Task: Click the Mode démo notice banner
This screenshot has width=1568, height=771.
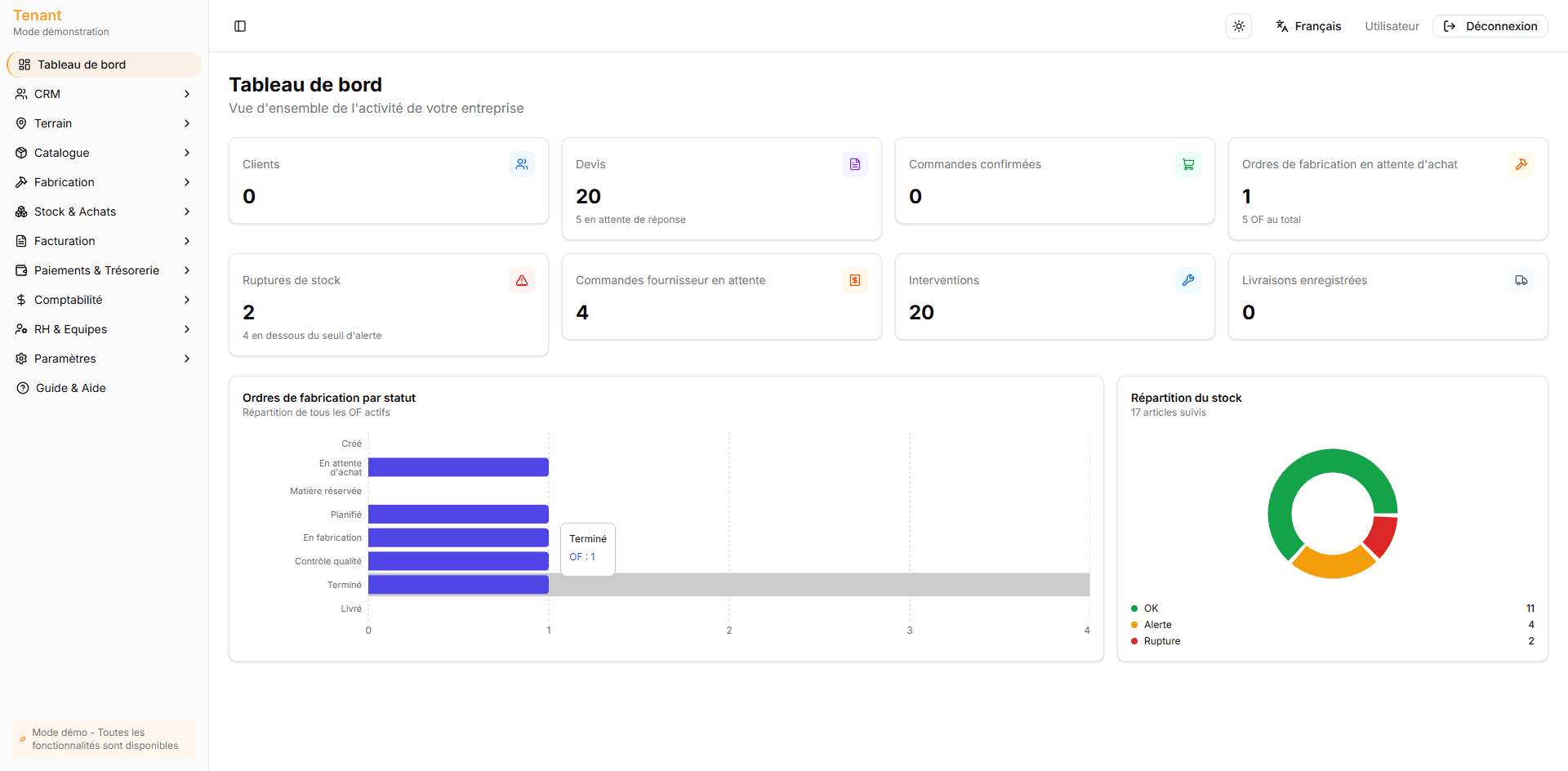Action: (x=104, y=739)
